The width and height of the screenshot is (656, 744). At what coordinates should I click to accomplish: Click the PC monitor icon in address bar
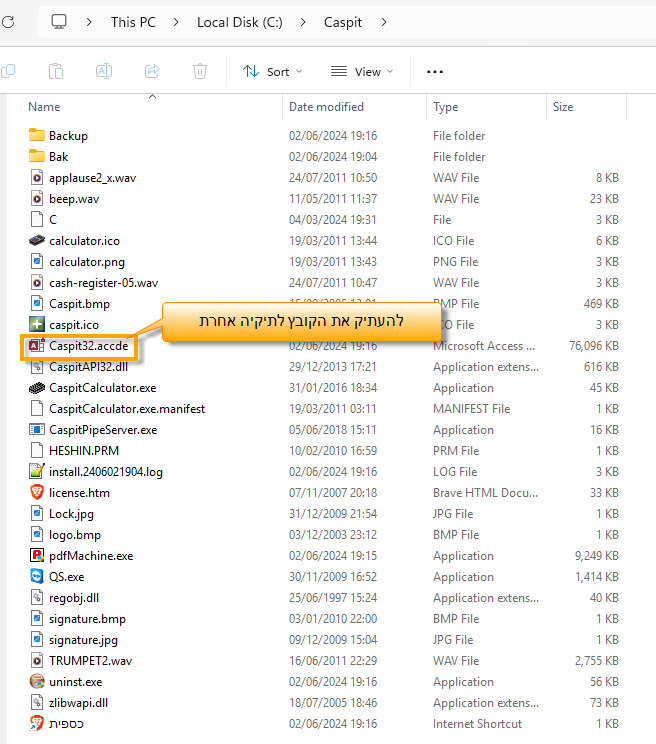[x=59, y=21]
